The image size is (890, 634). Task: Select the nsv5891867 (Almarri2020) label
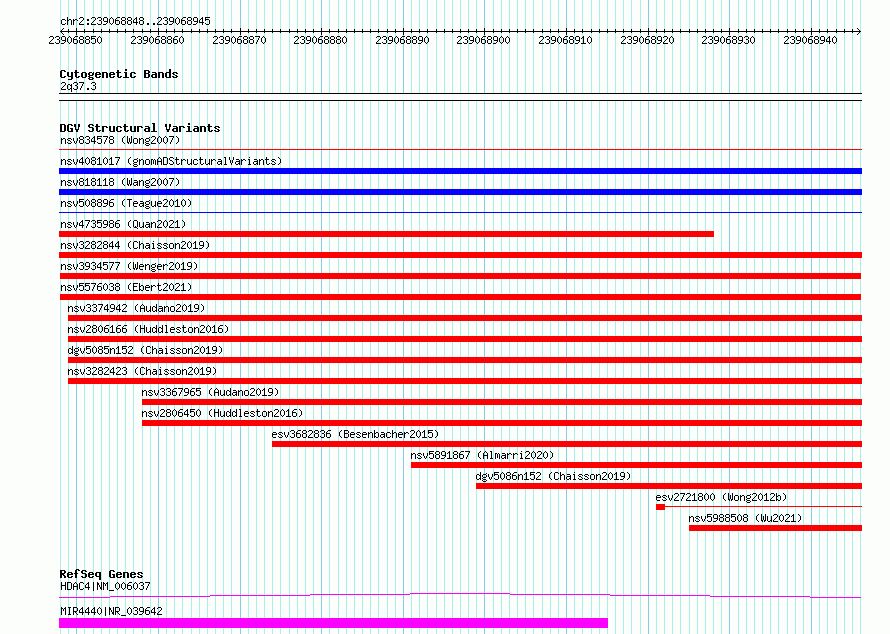pos(482,455)
